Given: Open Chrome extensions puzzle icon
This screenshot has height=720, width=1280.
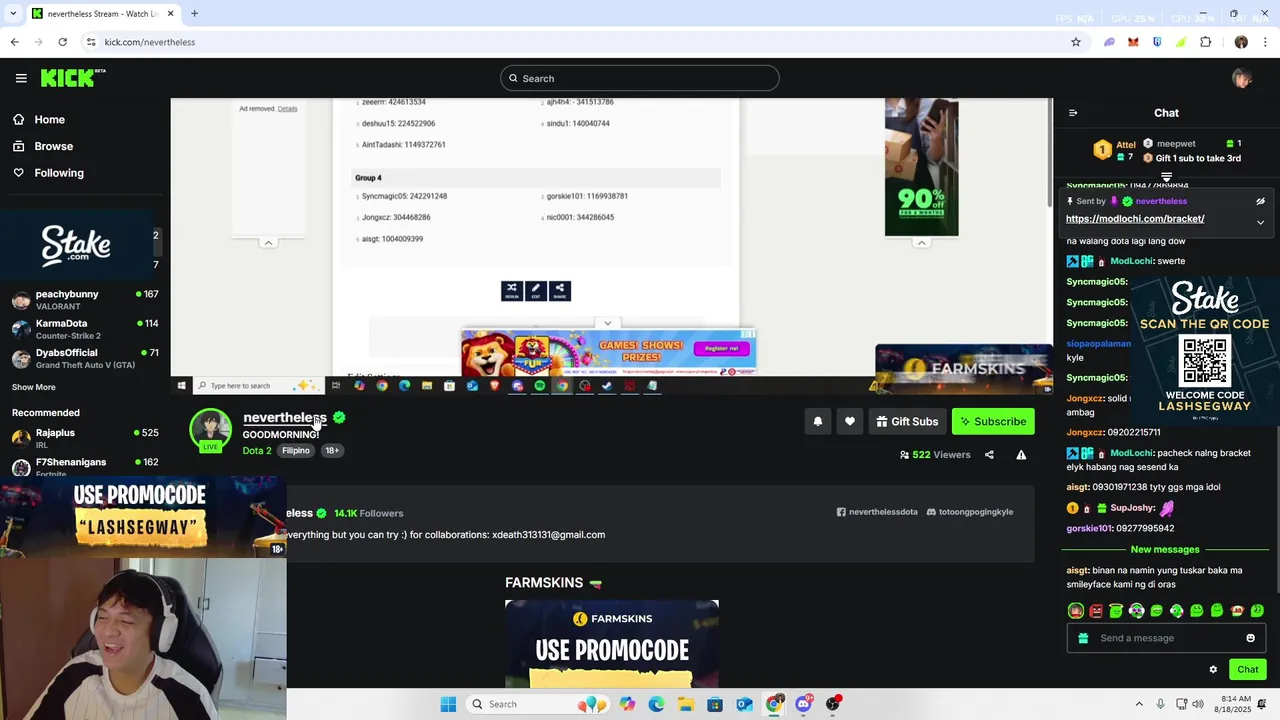Looking at the screenshot, I should pyautogui.click(x=1205, y=42).
